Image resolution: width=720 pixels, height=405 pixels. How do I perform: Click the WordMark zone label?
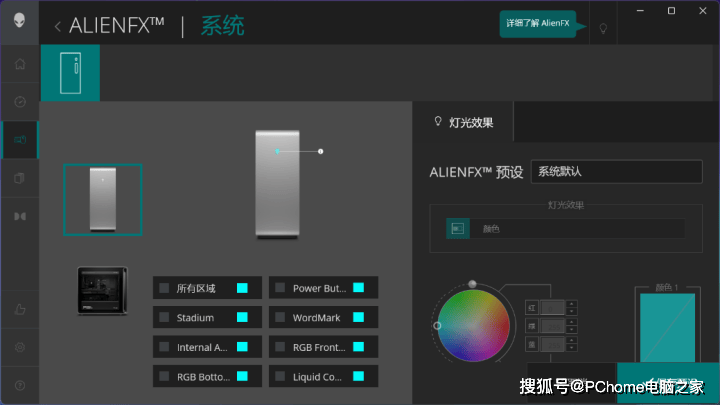tap(316, 318)
